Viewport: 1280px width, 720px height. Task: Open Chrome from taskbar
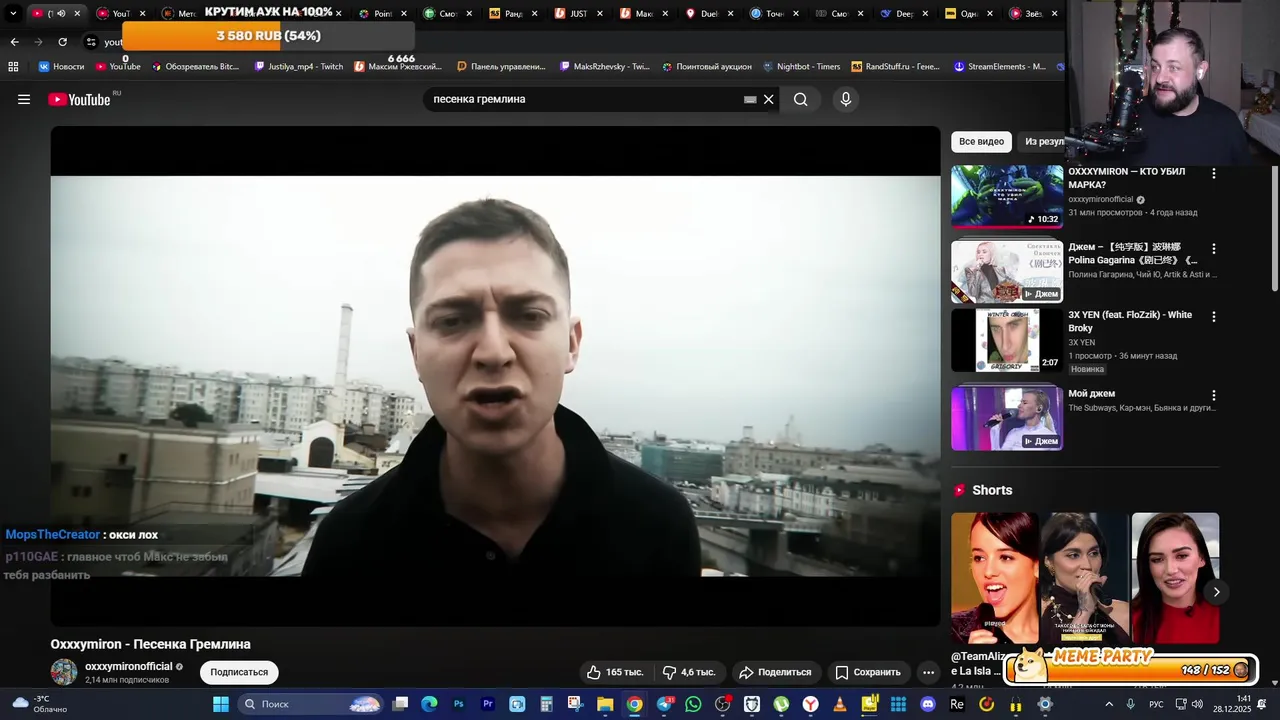coord(634,704)
